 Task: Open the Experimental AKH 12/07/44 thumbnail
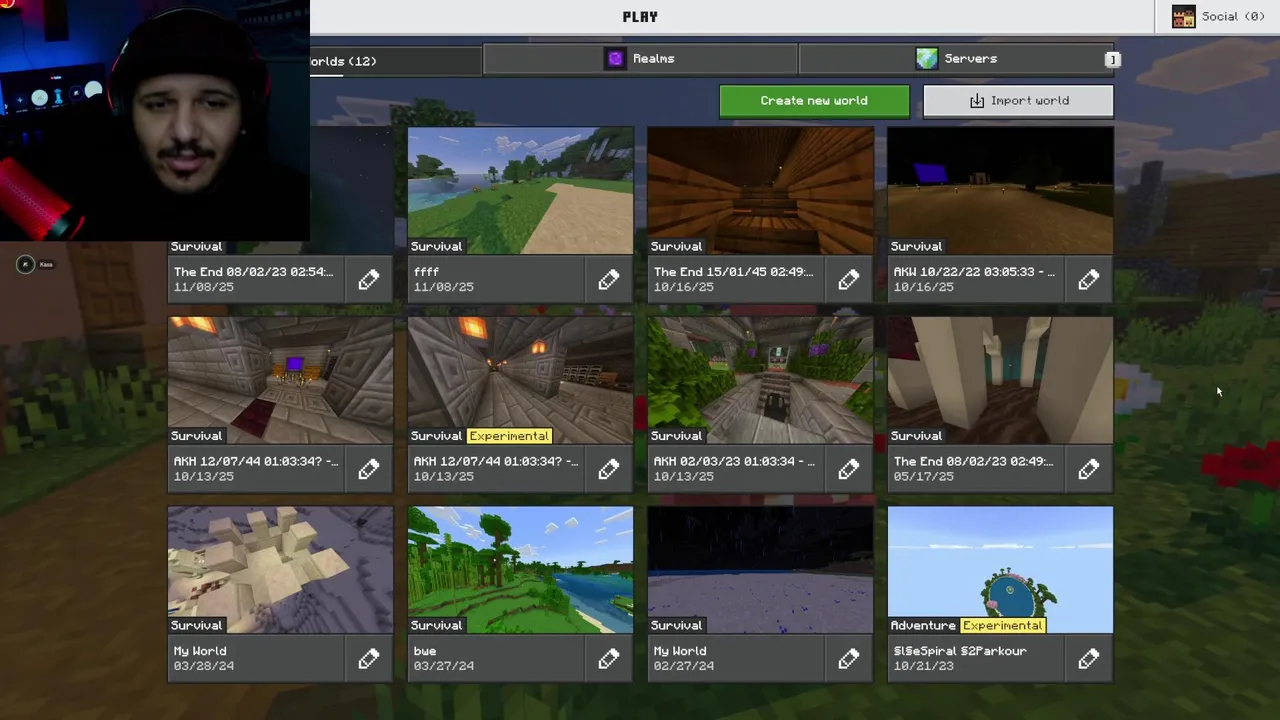(520, 380)
